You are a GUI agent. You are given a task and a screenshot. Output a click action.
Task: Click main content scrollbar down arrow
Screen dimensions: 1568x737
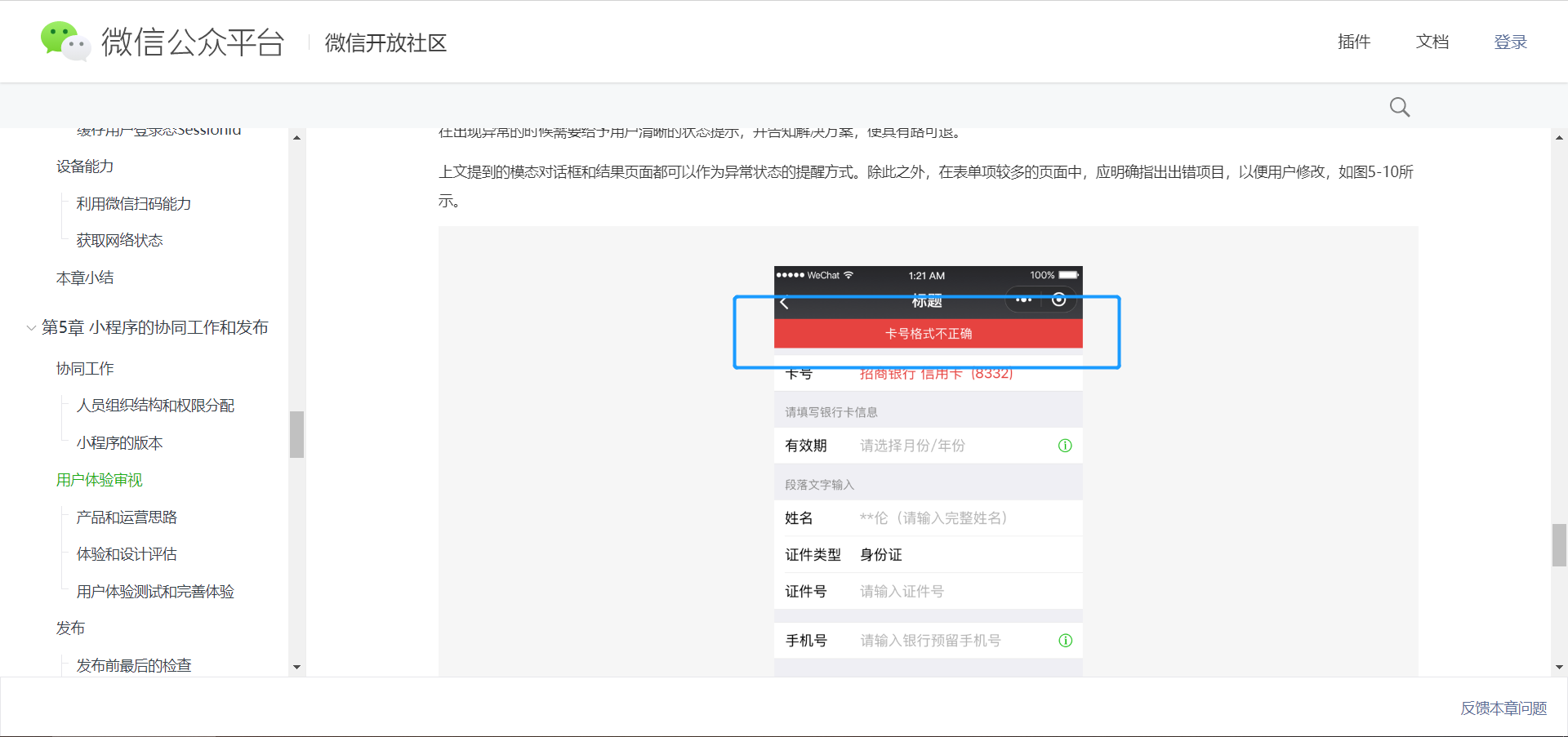pyautogui.click(x=1560, y=667)
